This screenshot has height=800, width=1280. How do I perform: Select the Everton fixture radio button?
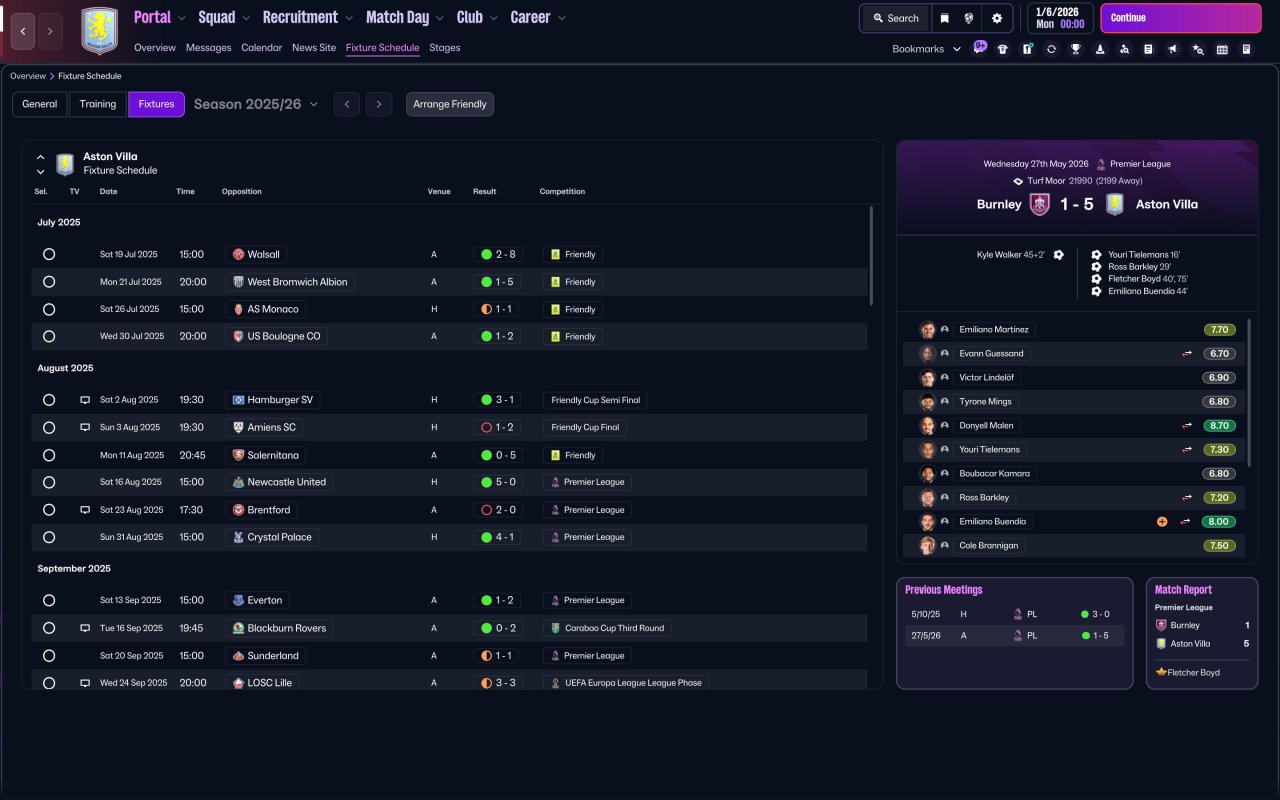(x=49, y=601)
